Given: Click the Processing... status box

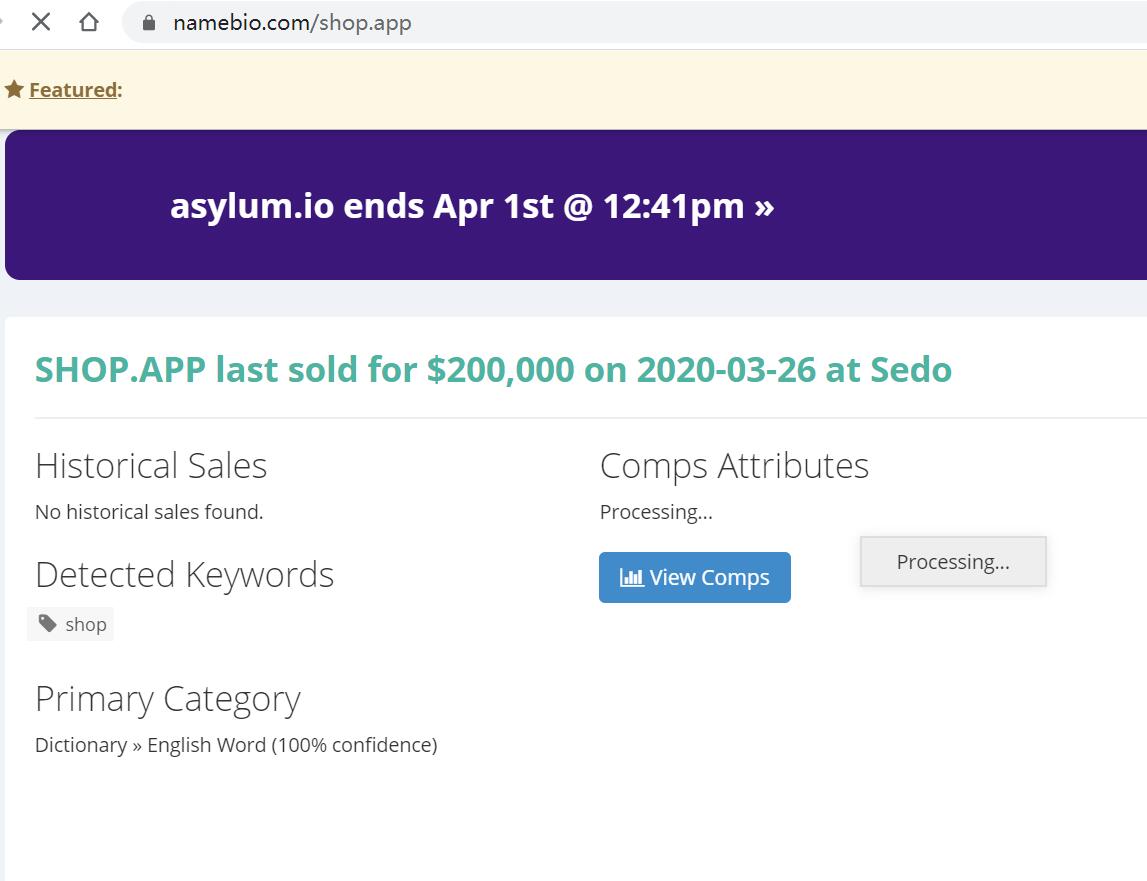Looking at the screenshot, I should tap(952, 562).
